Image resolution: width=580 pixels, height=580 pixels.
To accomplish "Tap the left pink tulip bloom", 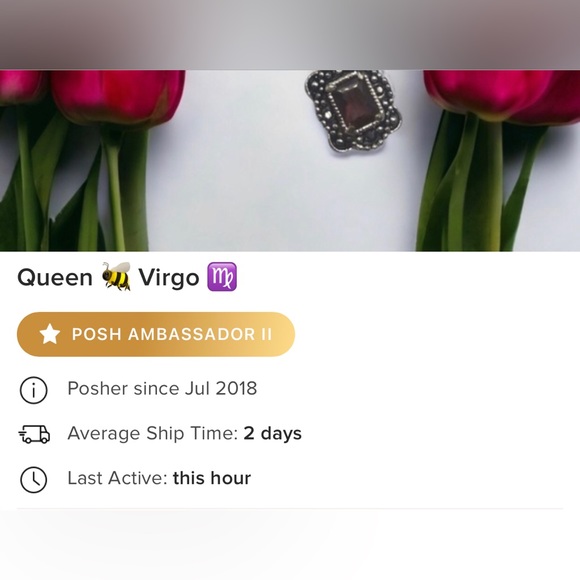I will 118,98.
